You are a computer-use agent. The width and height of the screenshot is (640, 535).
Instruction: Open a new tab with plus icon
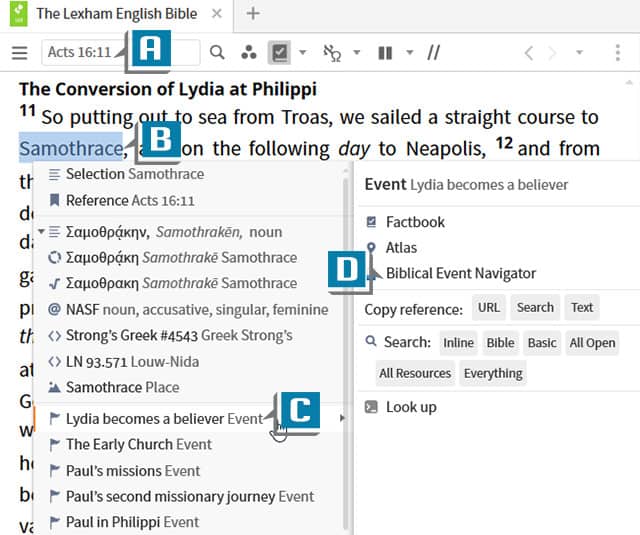pos(253,14)
